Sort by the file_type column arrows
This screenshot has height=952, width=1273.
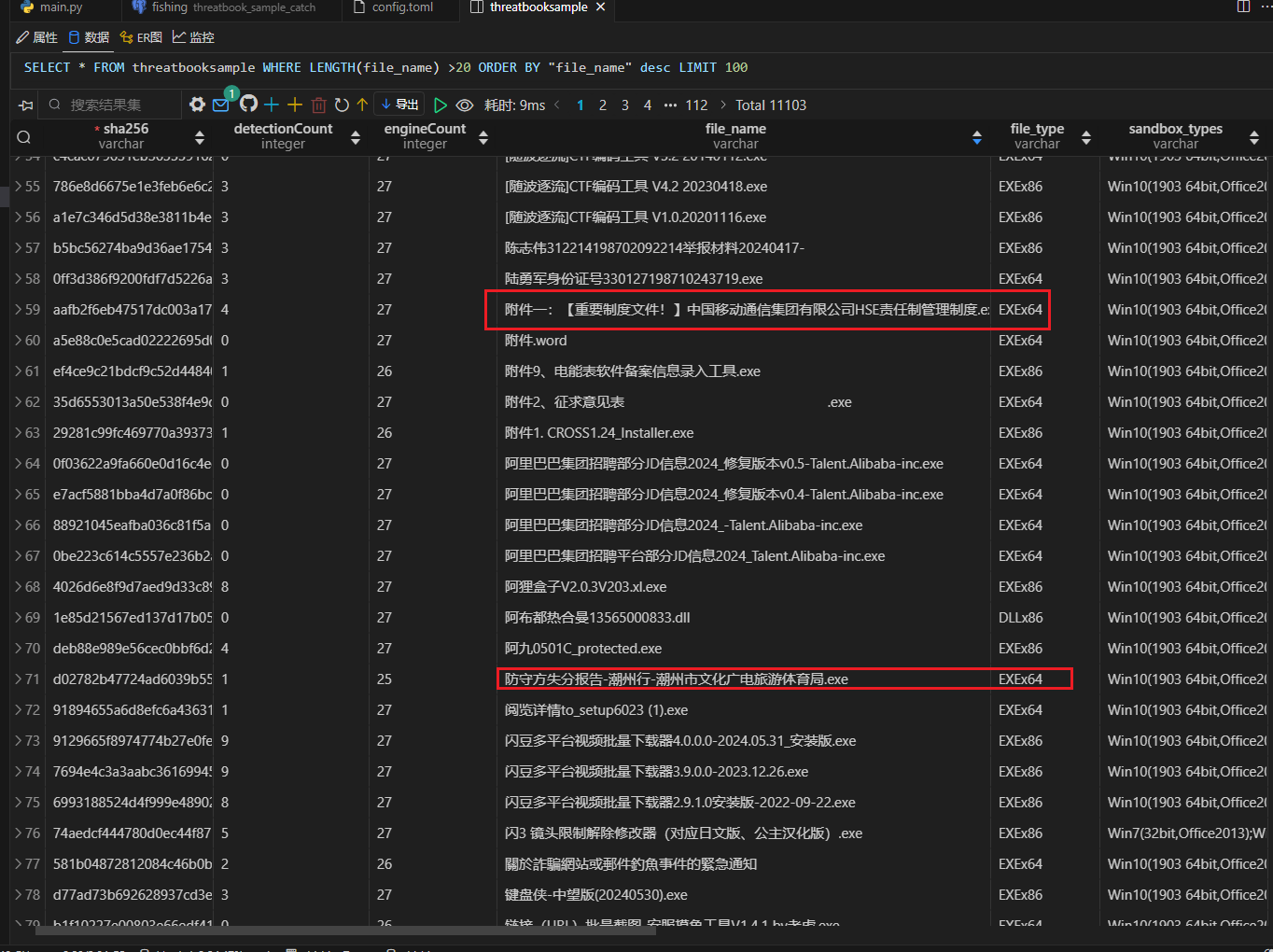point(1086,137)
